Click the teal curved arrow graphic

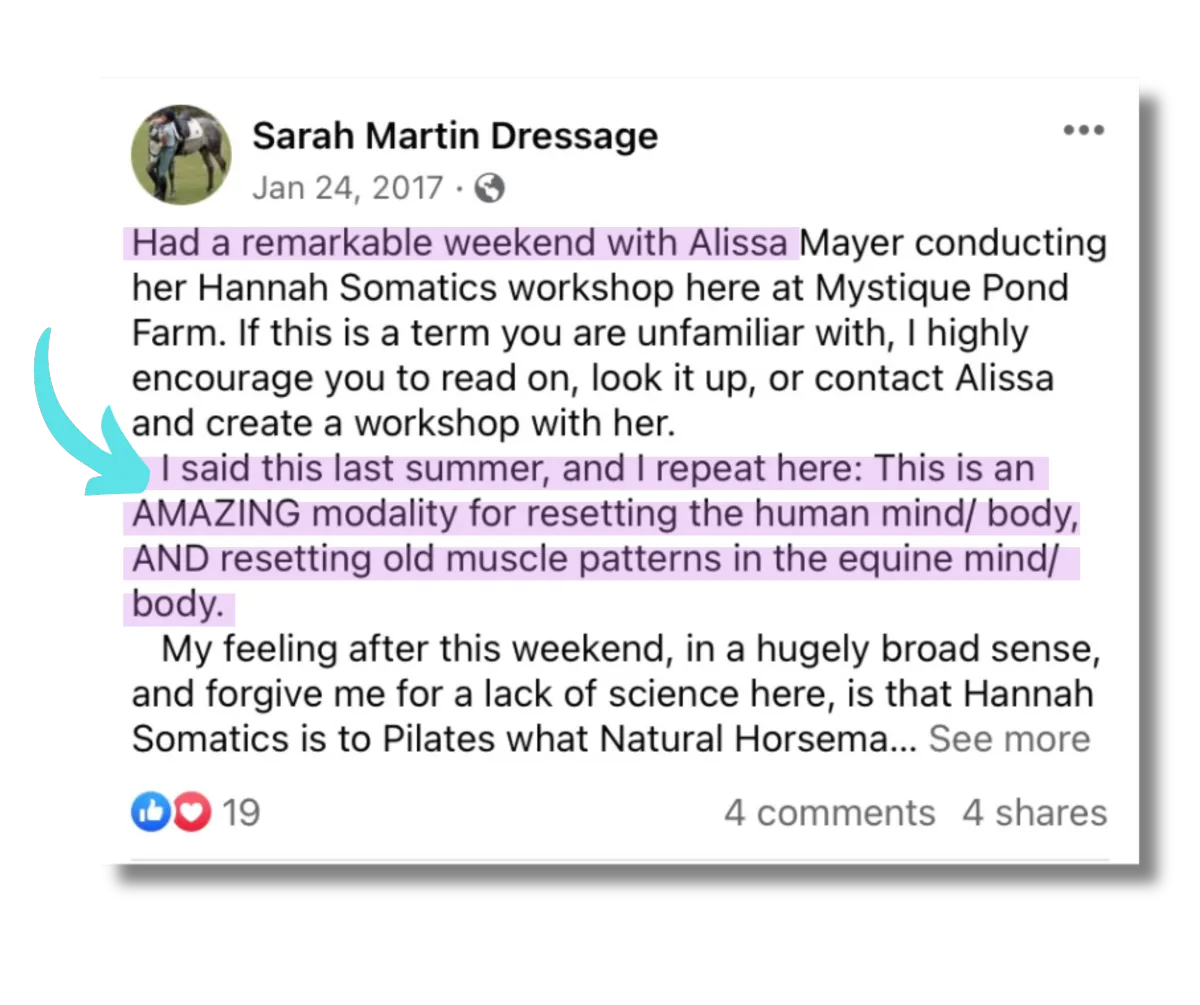click(89, 411)
